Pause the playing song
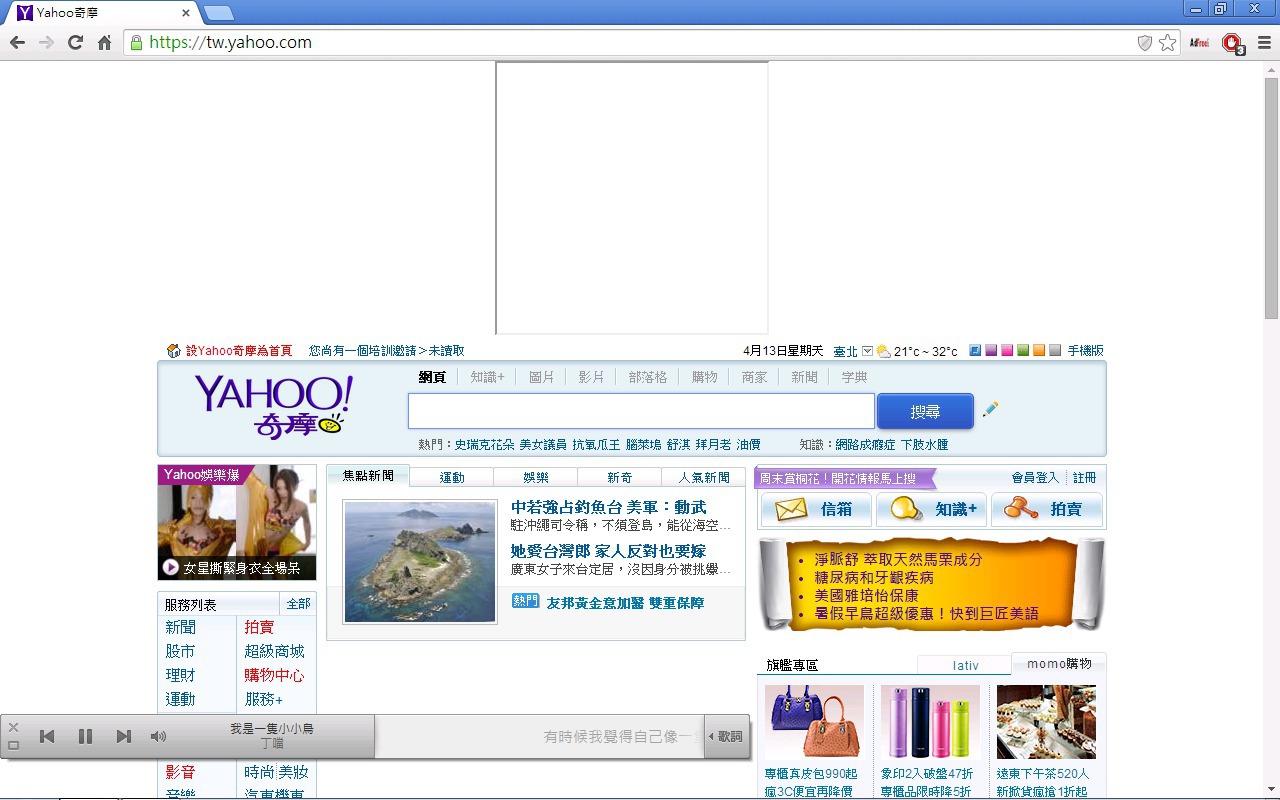This screenshot has height=800, width=1280. click(85, 736)
